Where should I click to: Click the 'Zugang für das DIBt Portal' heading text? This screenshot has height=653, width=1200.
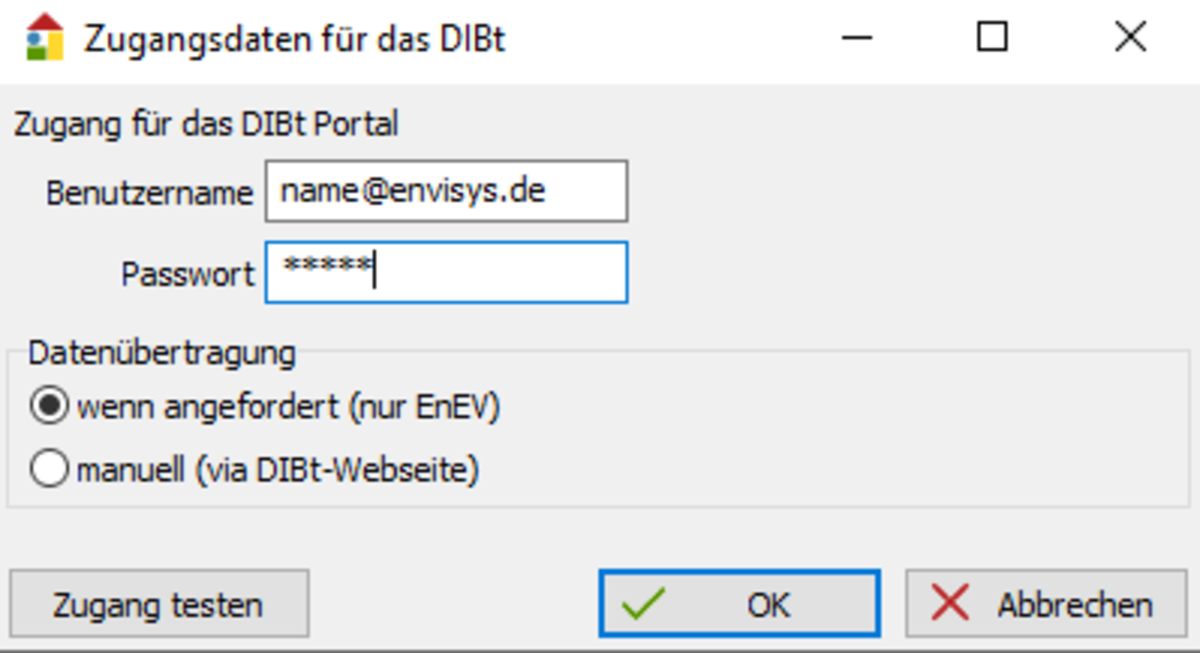[x=205, y=125]
